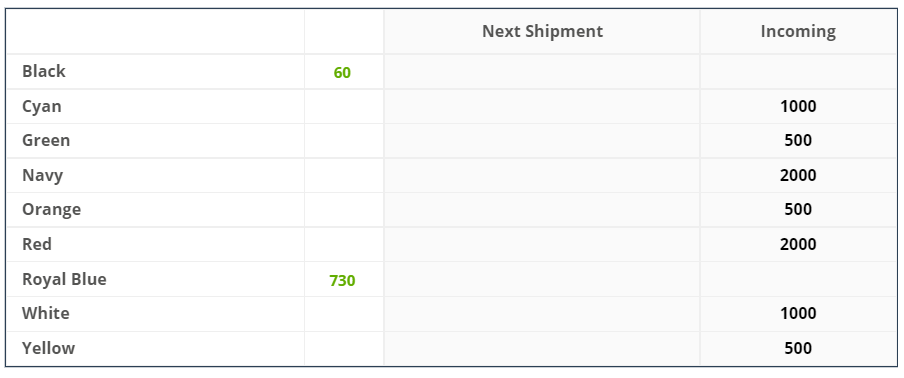904x378 pixels.
Task: Select the Yellow row label
Action: (48, 348)
